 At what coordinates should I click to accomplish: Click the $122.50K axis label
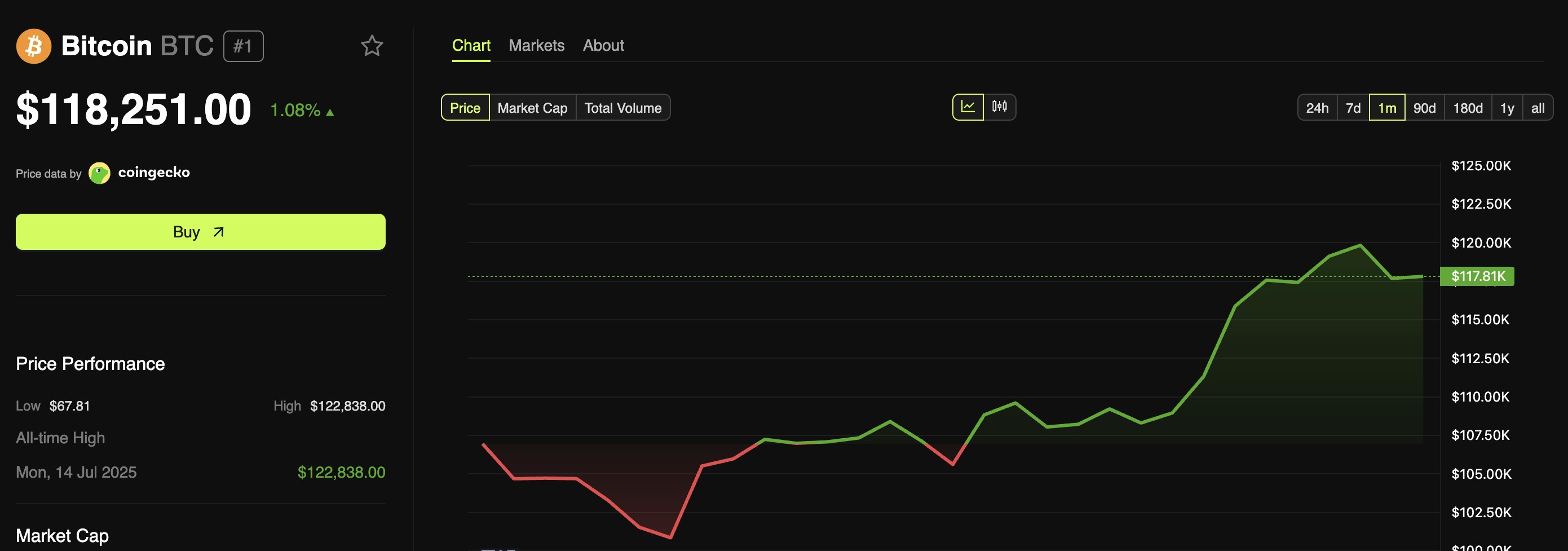[x=1481, y=204]
